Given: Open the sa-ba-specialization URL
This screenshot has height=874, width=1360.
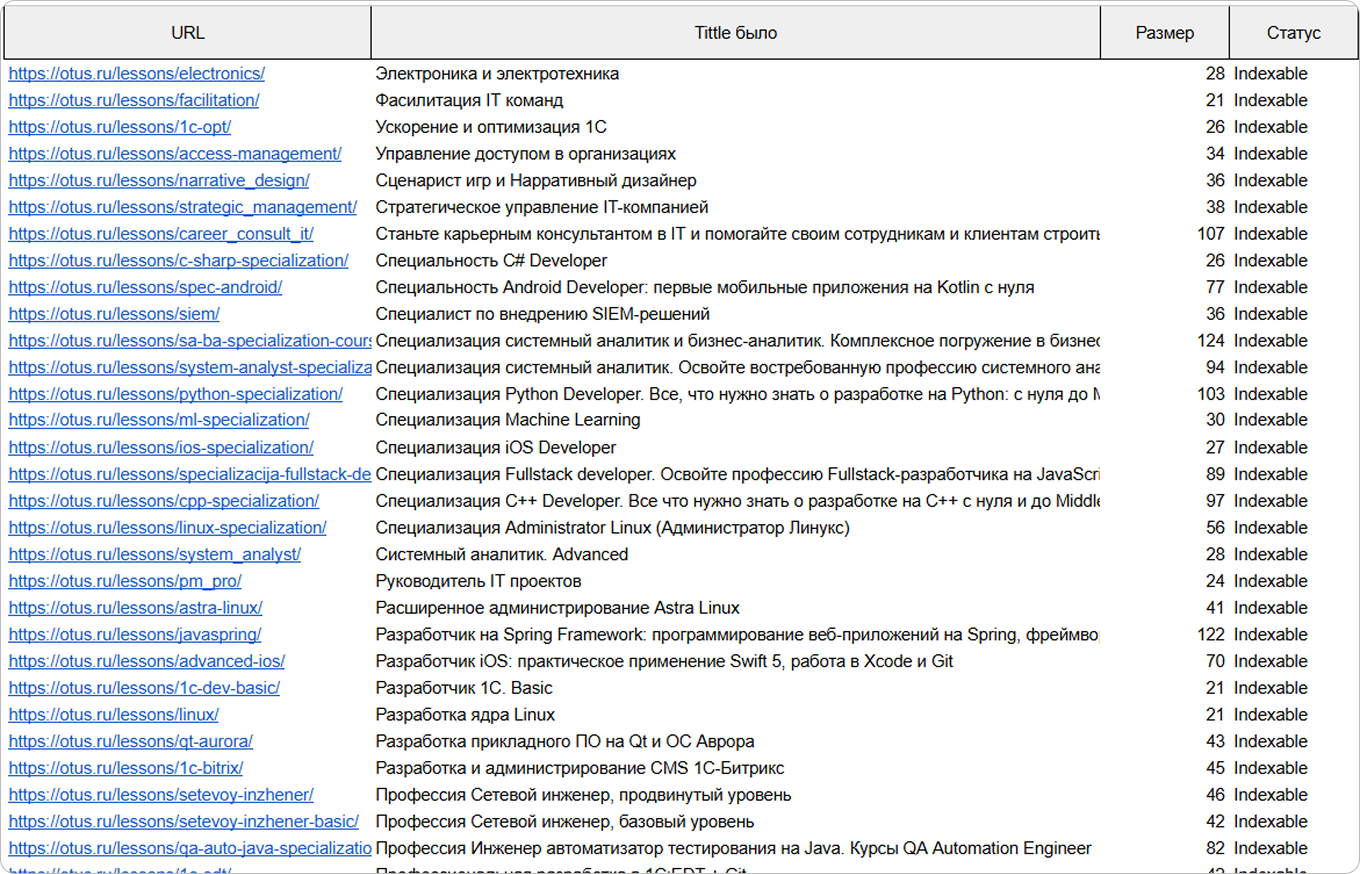Looking at the screenshot, I should tap(190, 341).
